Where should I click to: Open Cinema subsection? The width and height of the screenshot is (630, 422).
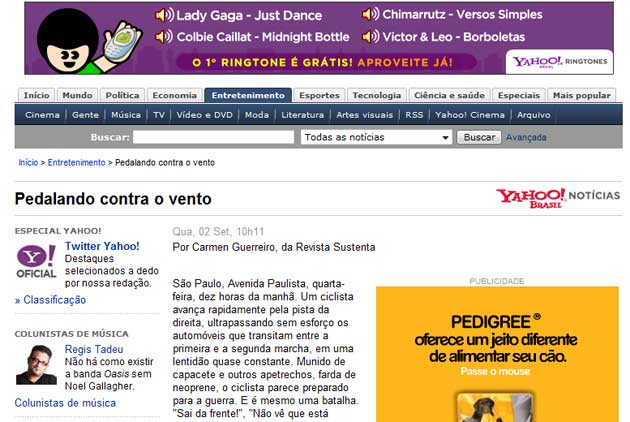coord(42,115)
